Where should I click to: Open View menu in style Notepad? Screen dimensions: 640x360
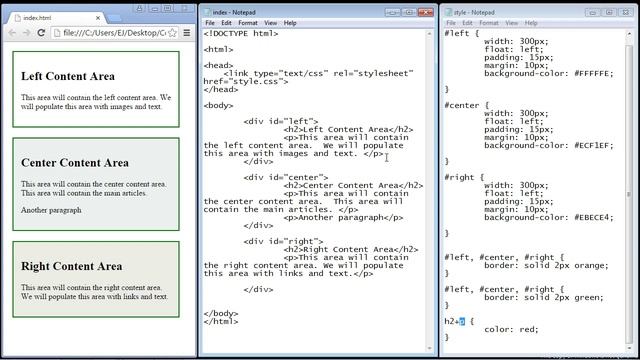click(511, 23)
